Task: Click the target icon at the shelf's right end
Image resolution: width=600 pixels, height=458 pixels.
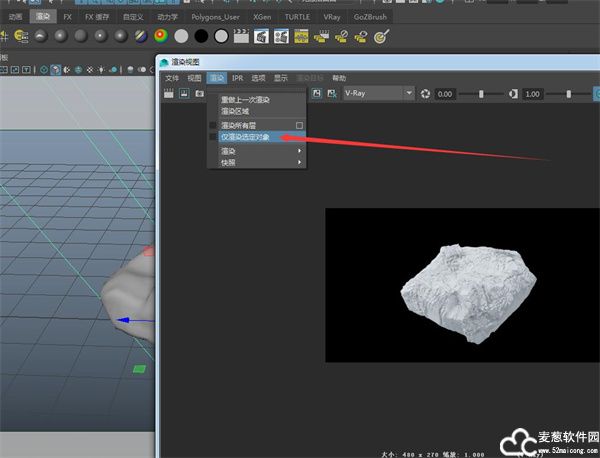Action: [380, 36]
